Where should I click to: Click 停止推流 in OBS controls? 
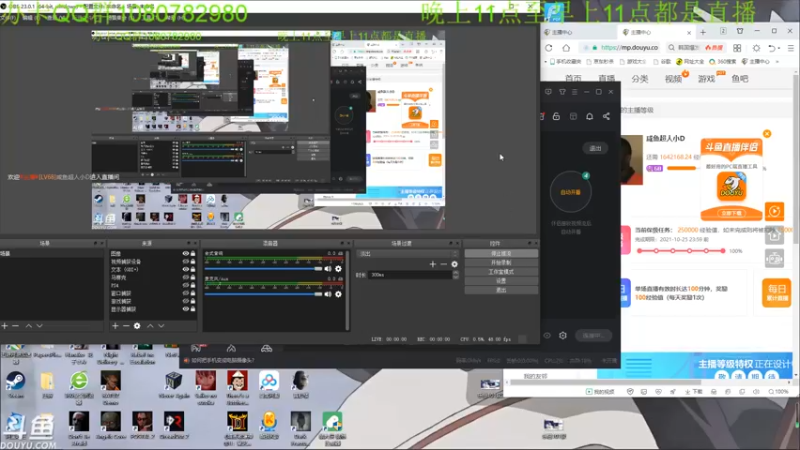tap(501, 254)
